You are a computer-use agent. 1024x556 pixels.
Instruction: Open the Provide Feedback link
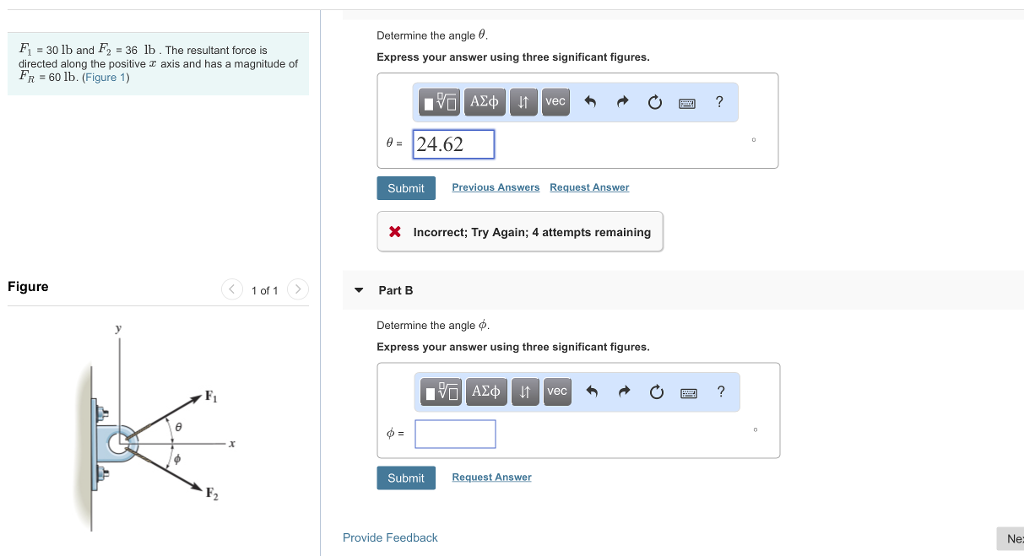coord(390,538)
